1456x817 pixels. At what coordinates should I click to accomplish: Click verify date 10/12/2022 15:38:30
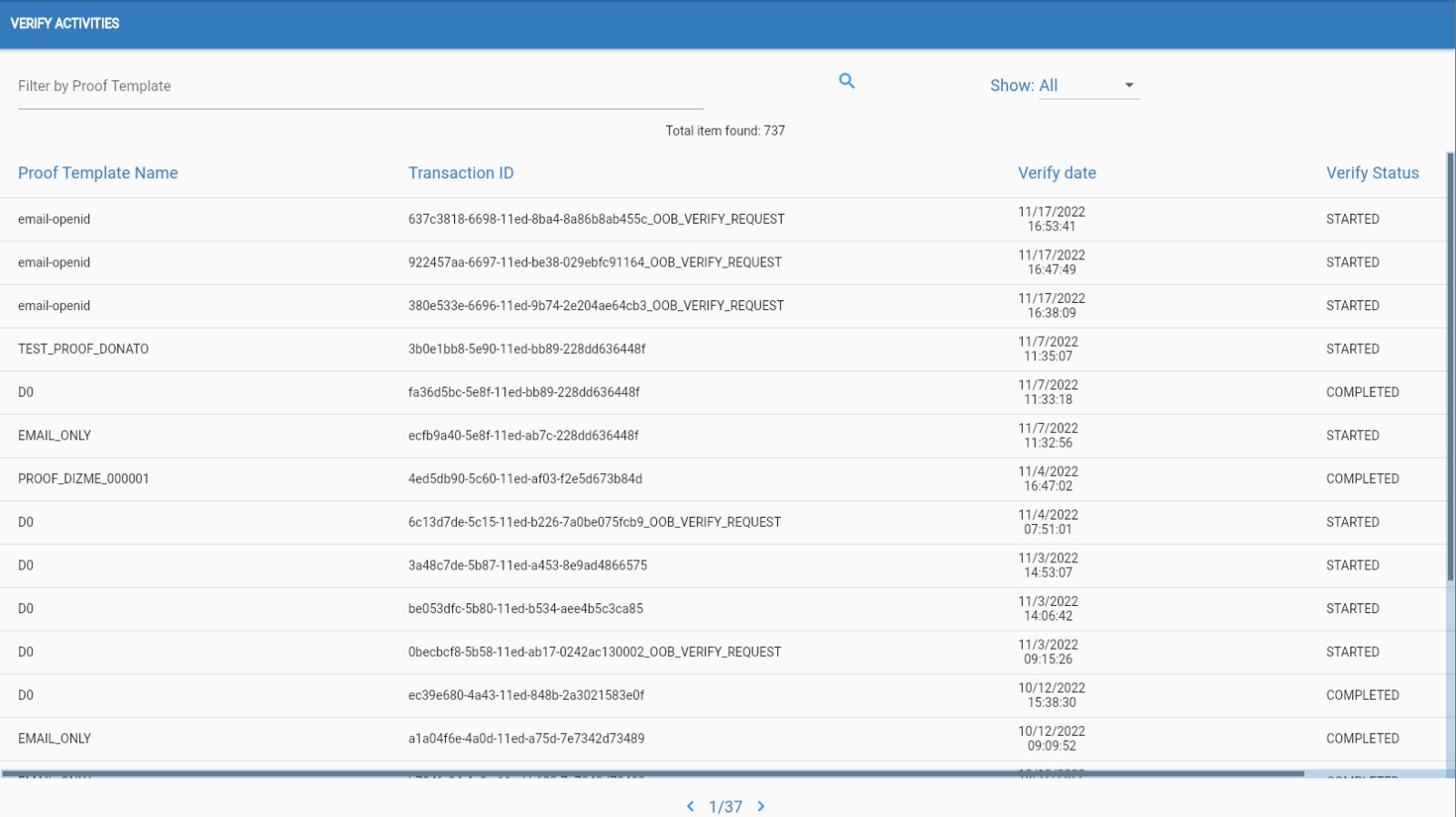point(1052,695)
